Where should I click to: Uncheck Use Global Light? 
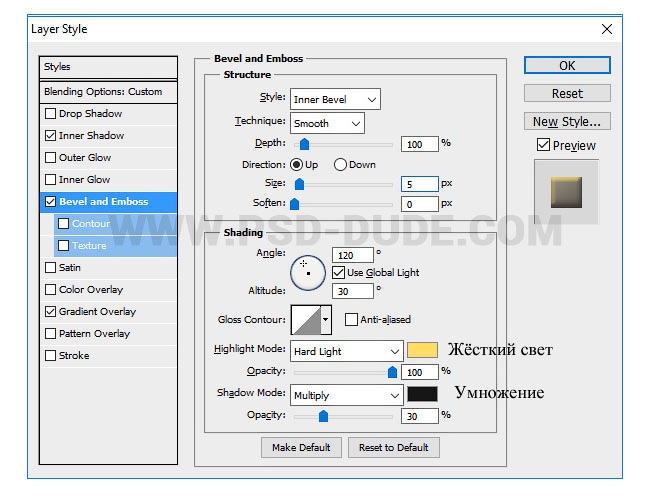pyautogui.click(x=338, y=272)
